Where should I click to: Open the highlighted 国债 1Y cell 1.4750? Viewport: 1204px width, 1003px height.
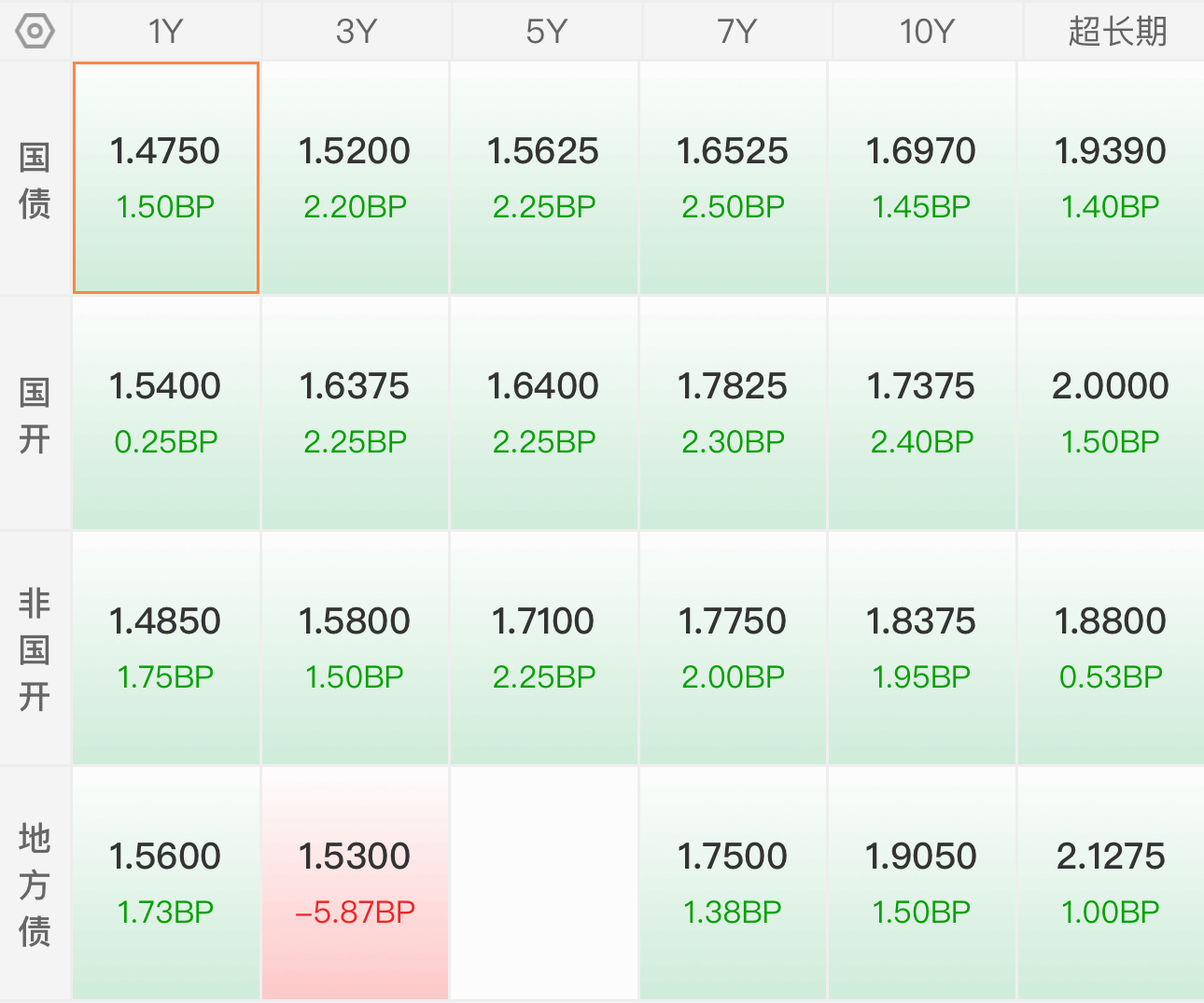[x=166, y=178]
